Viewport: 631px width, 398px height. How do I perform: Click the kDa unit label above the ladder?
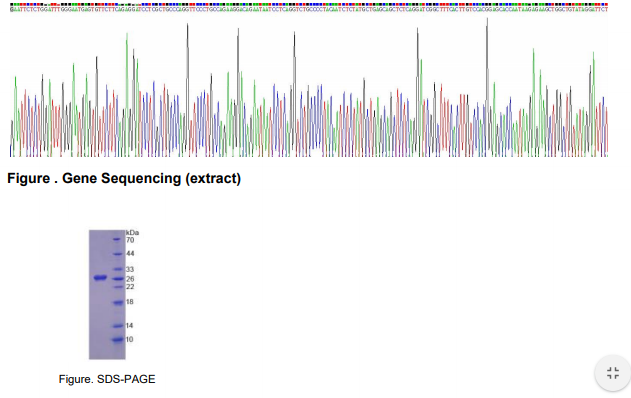point(132,233)
